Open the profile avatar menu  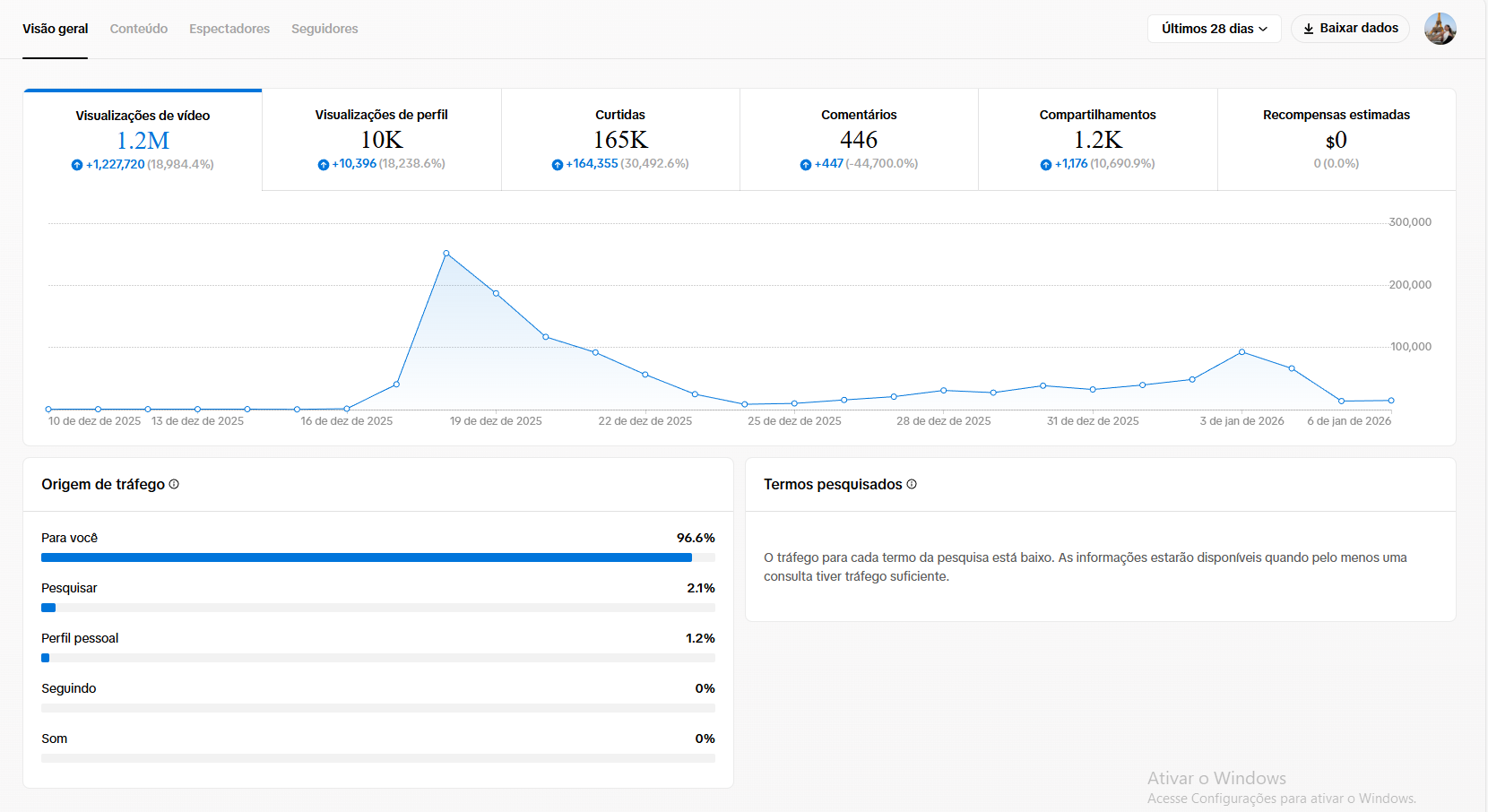tap(1440, 29)
